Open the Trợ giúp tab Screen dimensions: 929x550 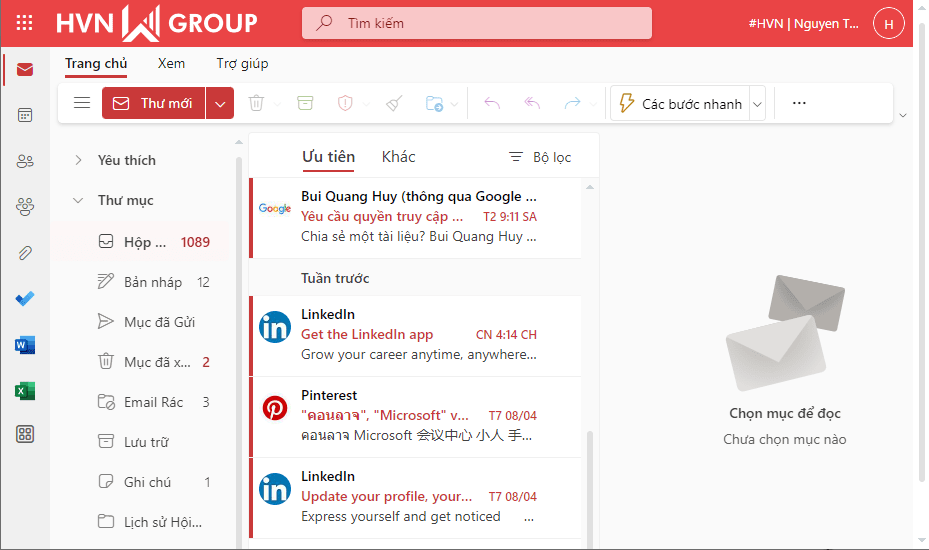click(x=242, y=63)
